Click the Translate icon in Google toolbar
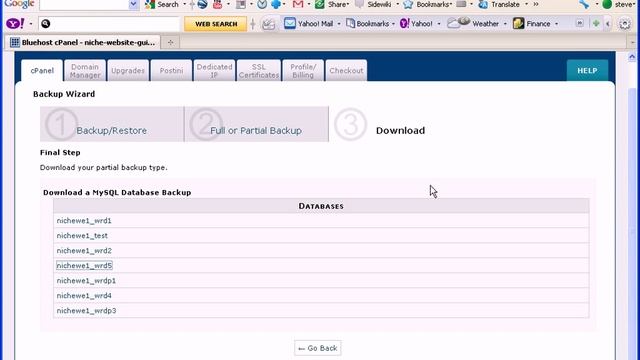This screenshot has width=640, height=360. (x=483, y=4)
